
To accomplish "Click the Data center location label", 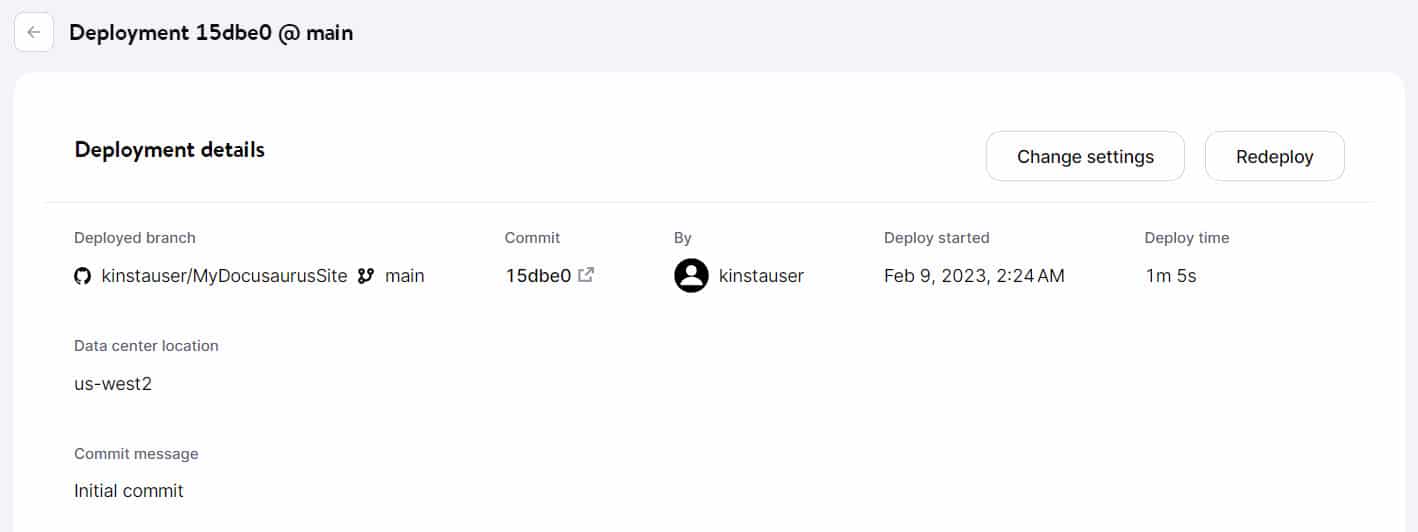I will point(146,346).
